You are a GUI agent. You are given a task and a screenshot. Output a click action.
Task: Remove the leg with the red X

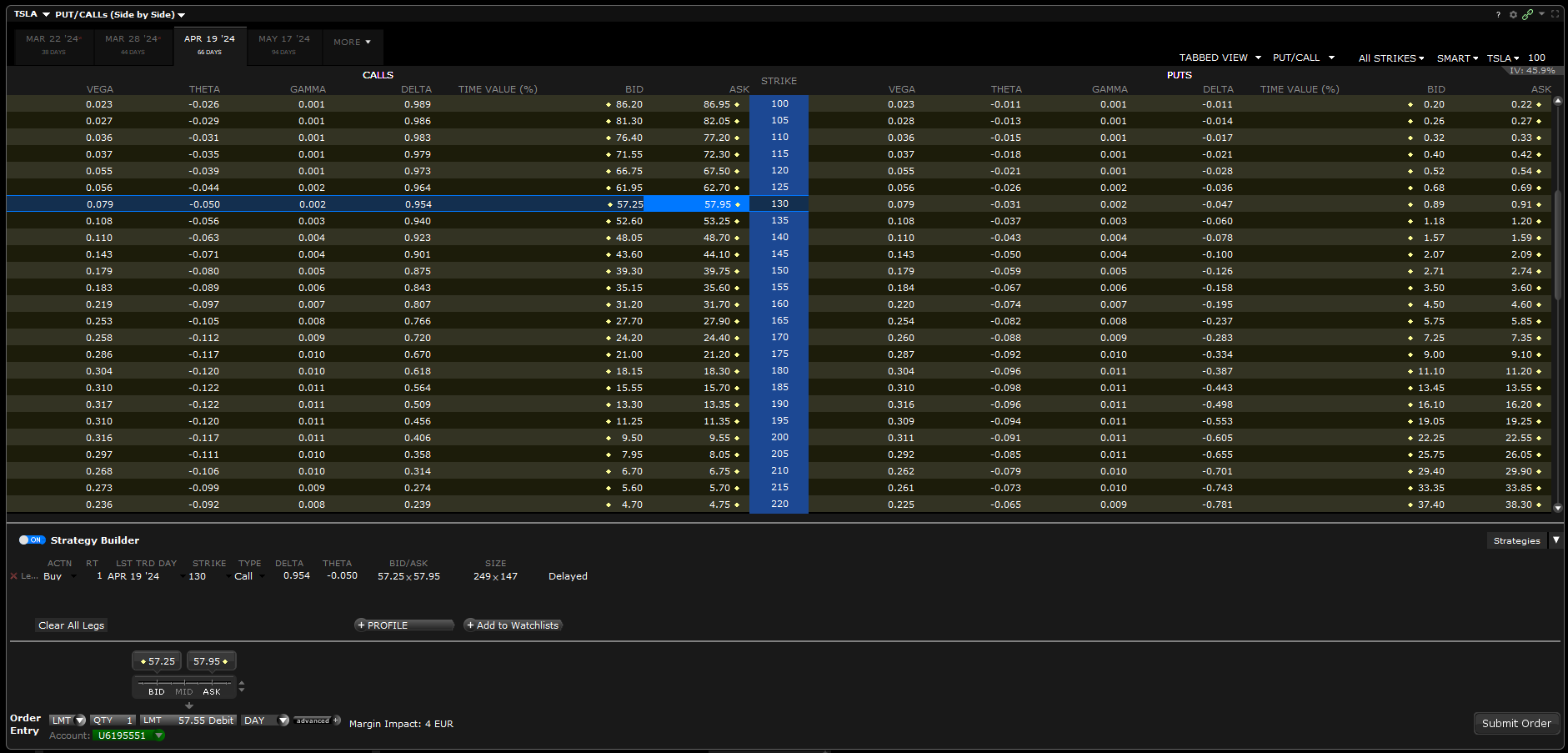coord(13,576)
